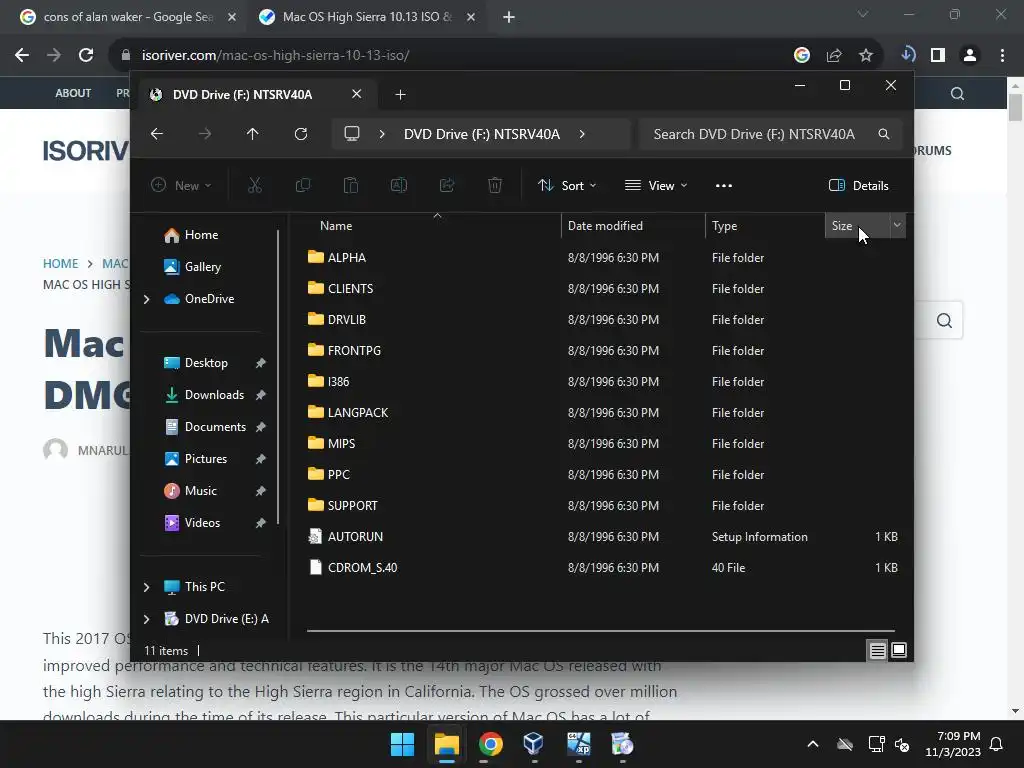Viewport: 1024px width, 768px height.
Task: Click the Rename icon in toolbar
Action: click(398, 185)
